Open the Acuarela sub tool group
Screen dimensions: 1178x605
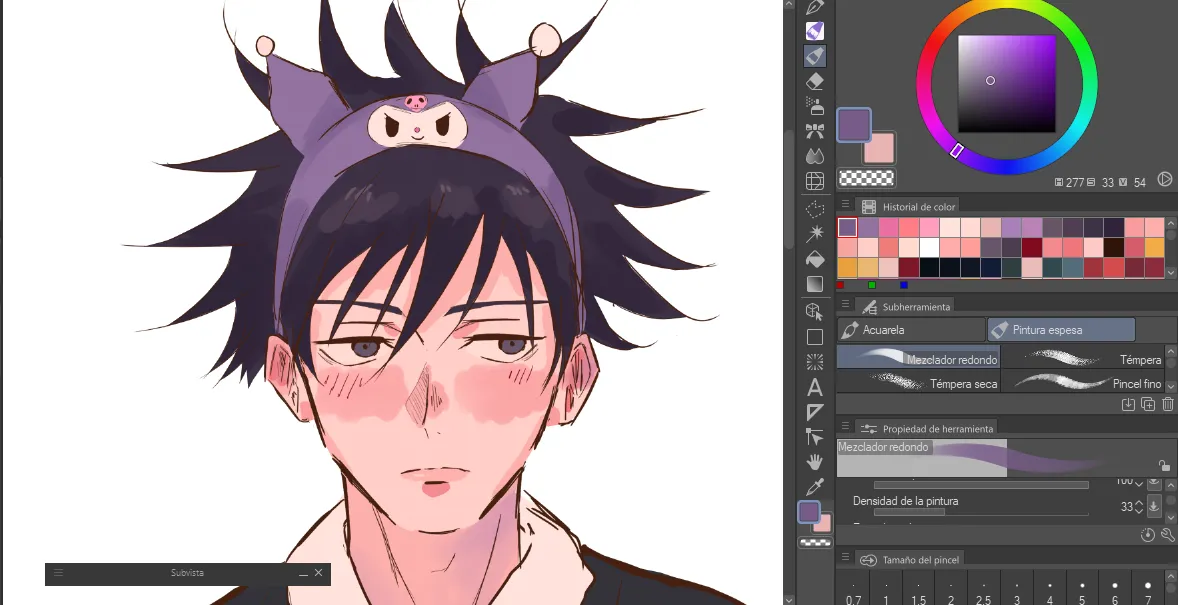click(x=911, y=330)
